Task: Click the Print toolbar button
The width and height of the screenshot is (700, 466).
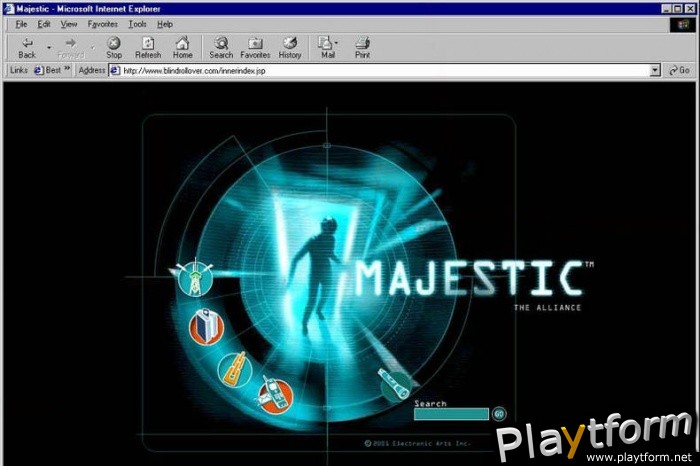Action: point(362,48)
